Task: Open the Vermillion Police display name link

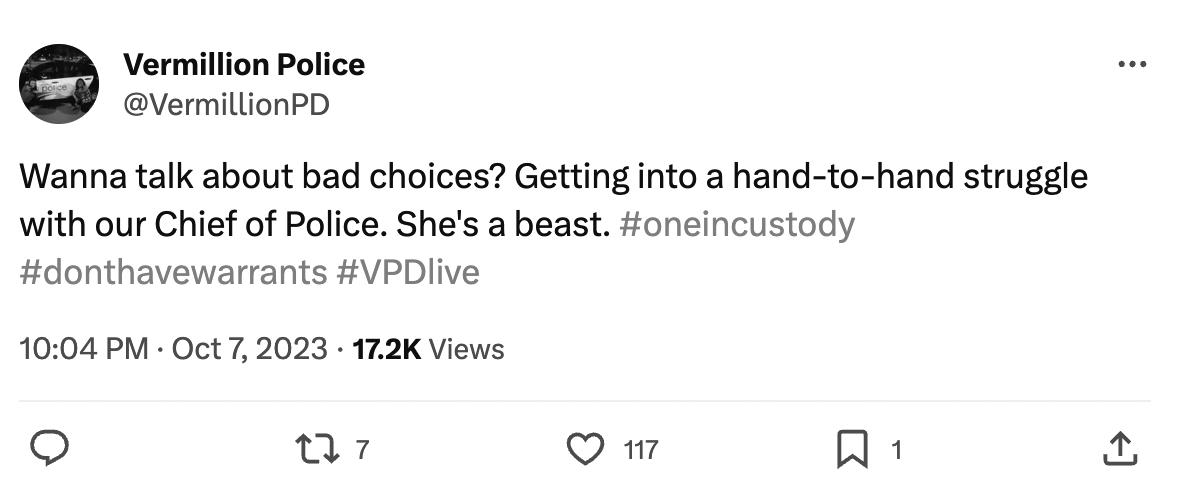Action: pos(243,65)
